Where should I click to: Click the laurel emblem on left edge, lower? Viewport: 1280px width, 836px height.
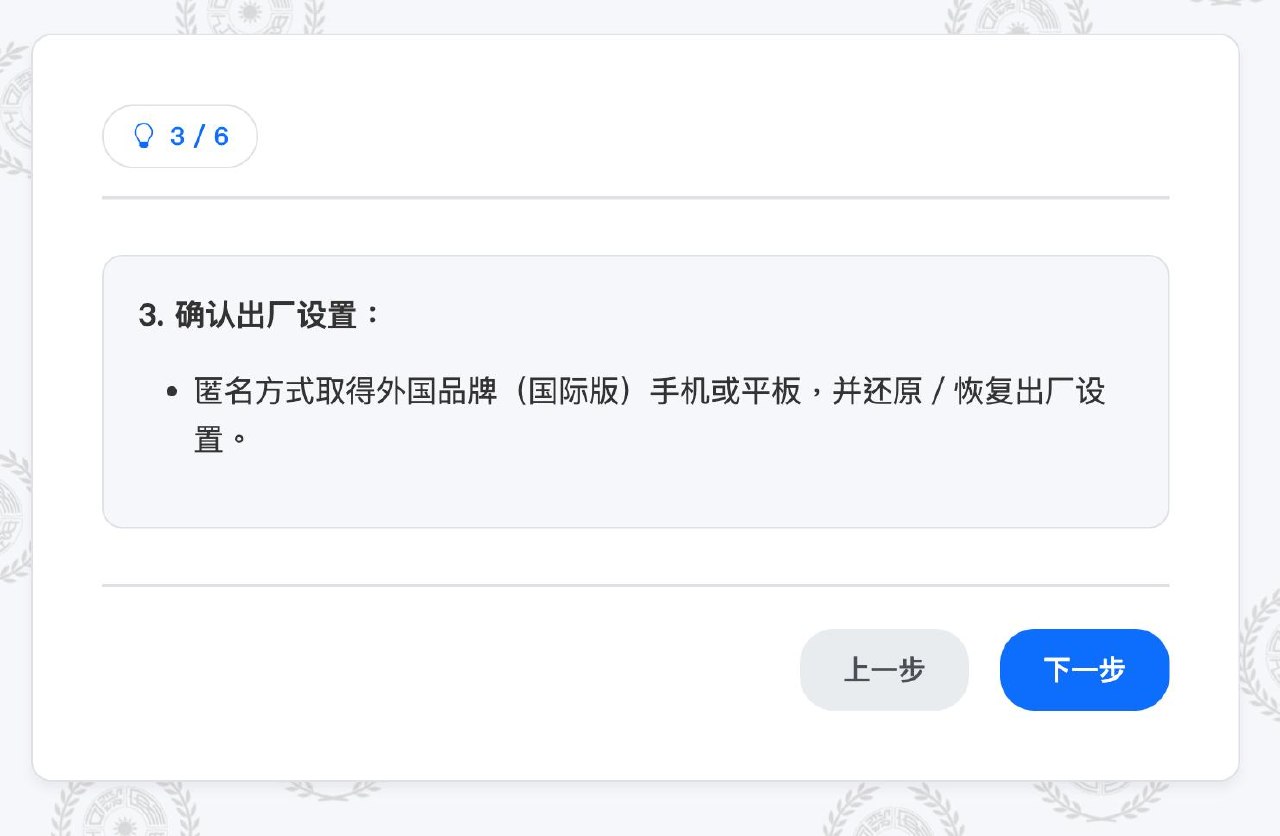14,515
